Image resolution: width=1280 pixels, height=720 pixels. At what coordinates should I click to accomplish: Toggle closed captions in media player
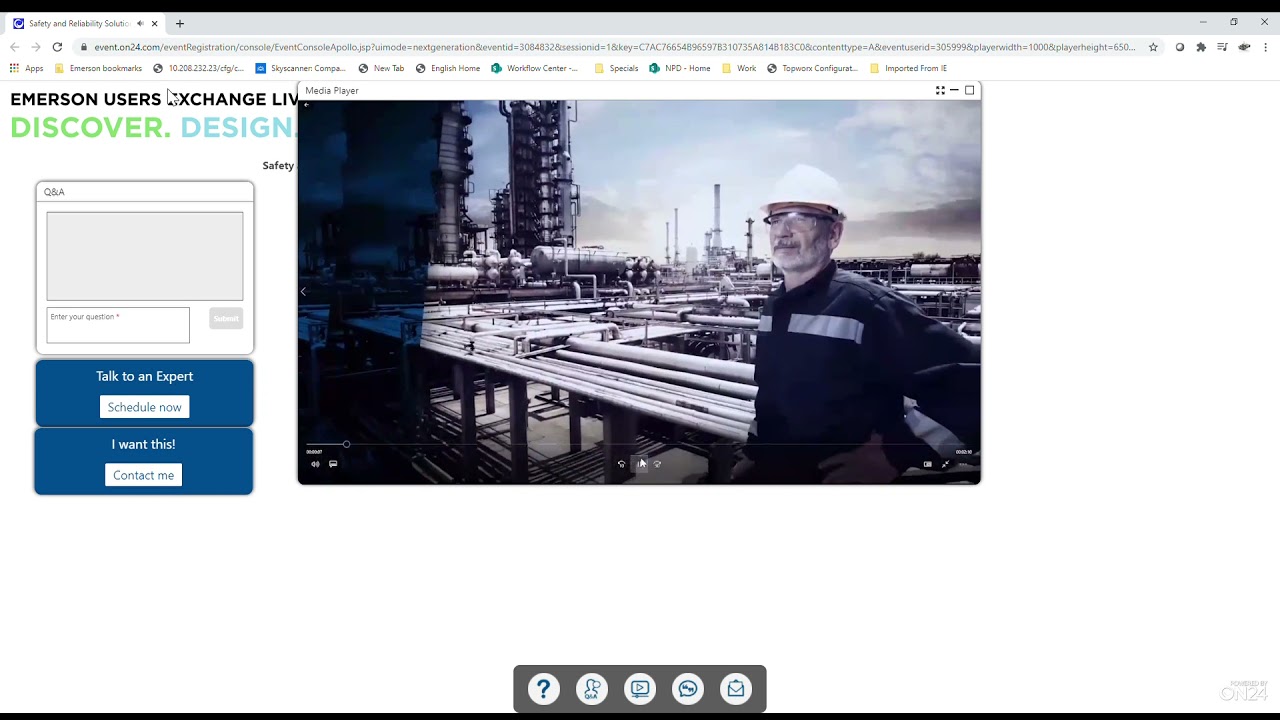[333, 464]
